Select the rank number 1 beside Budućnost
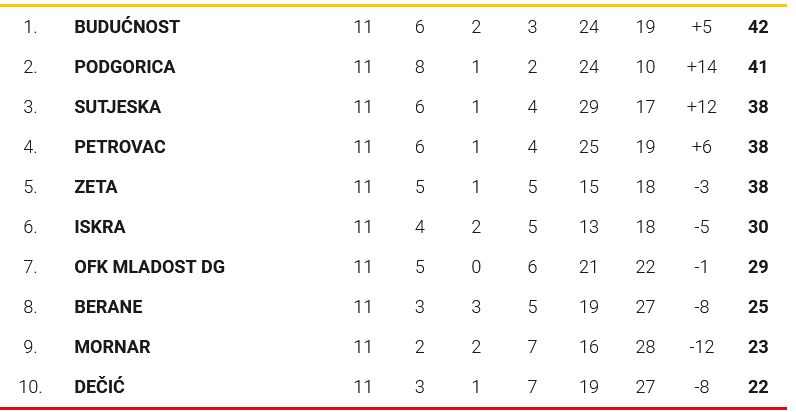 click(x=30, y=27)
